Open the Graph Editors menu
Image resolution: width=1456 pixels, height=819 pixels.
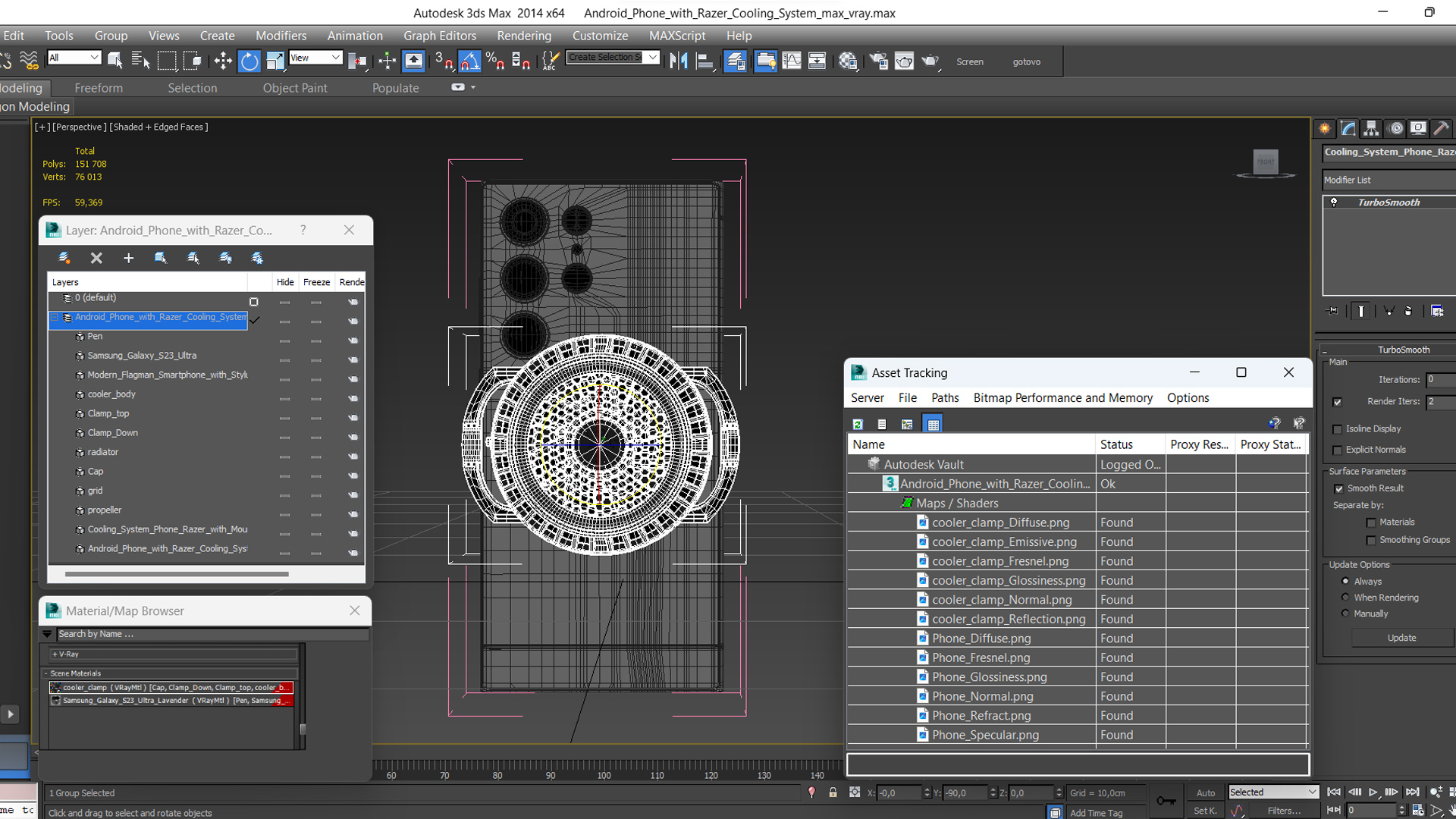tap(440, 36)
